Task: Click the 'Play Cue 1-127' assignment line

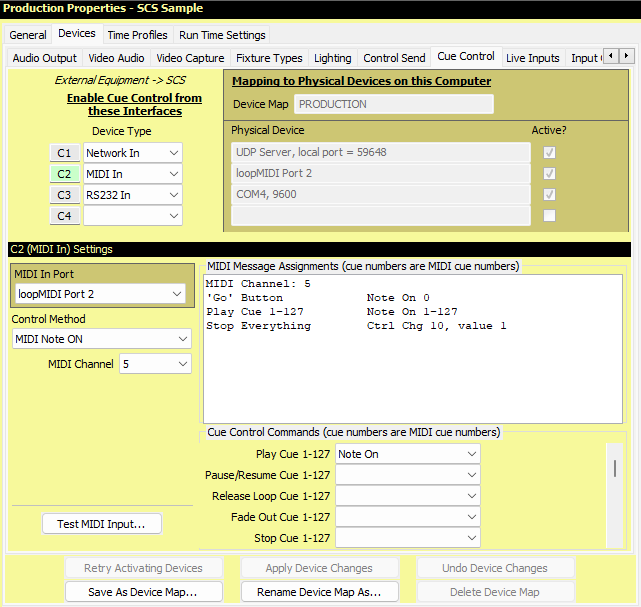Action: point(332,312)
